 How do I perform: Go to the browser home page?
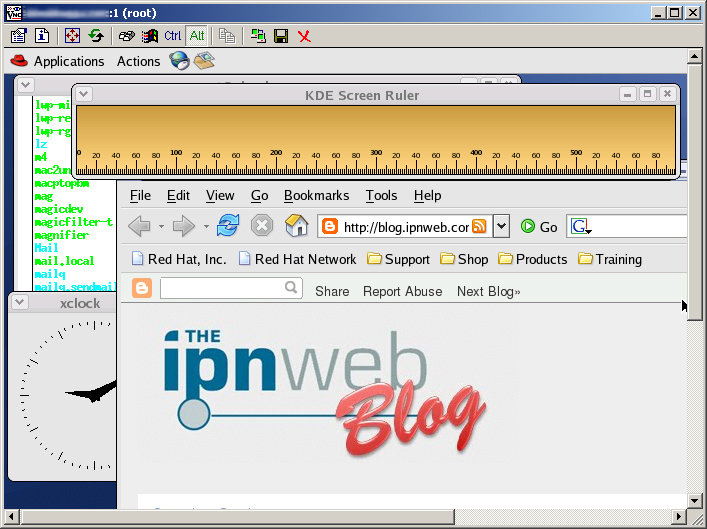coord(296,226)
